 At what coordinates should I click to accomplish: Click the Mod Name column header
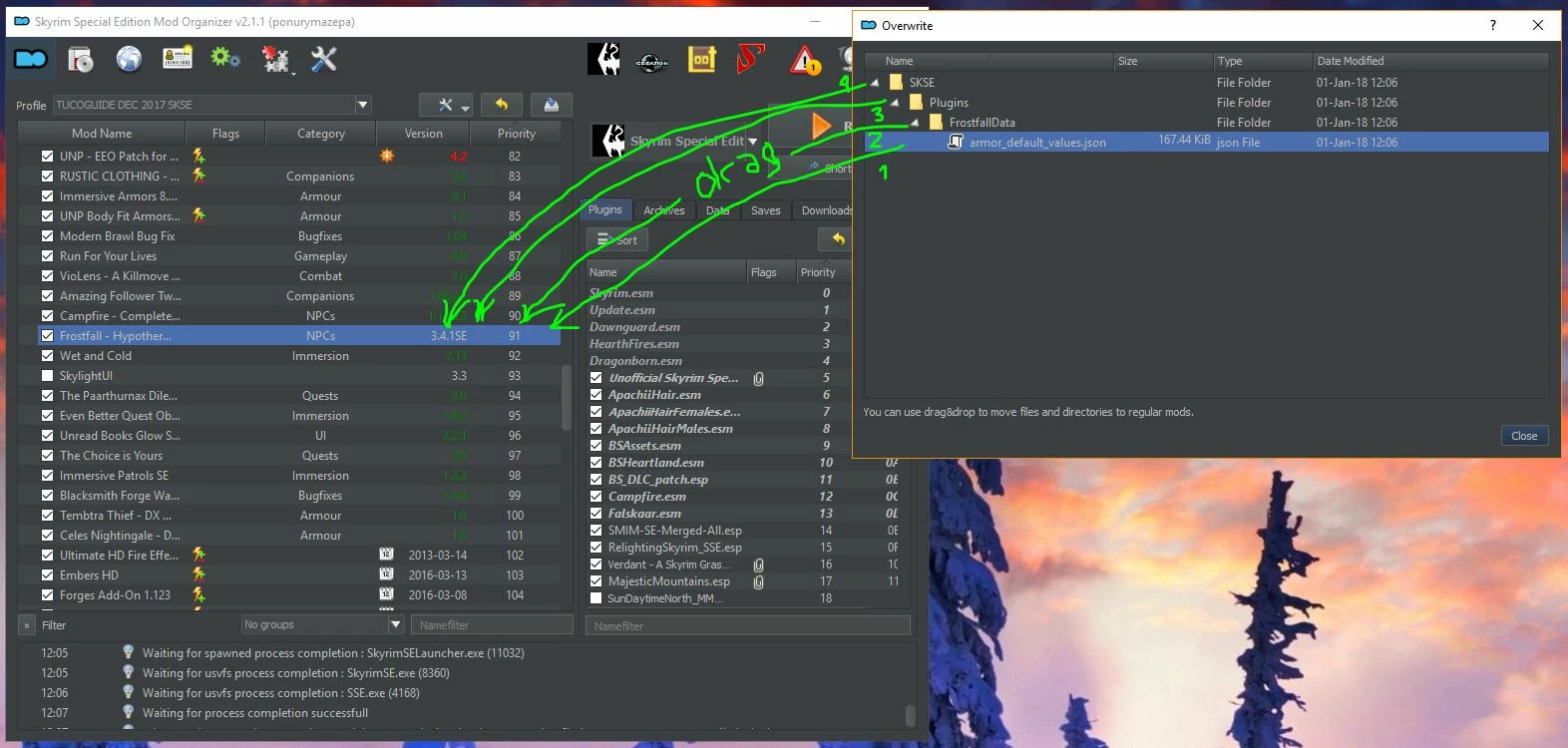[x=102, y=133]
